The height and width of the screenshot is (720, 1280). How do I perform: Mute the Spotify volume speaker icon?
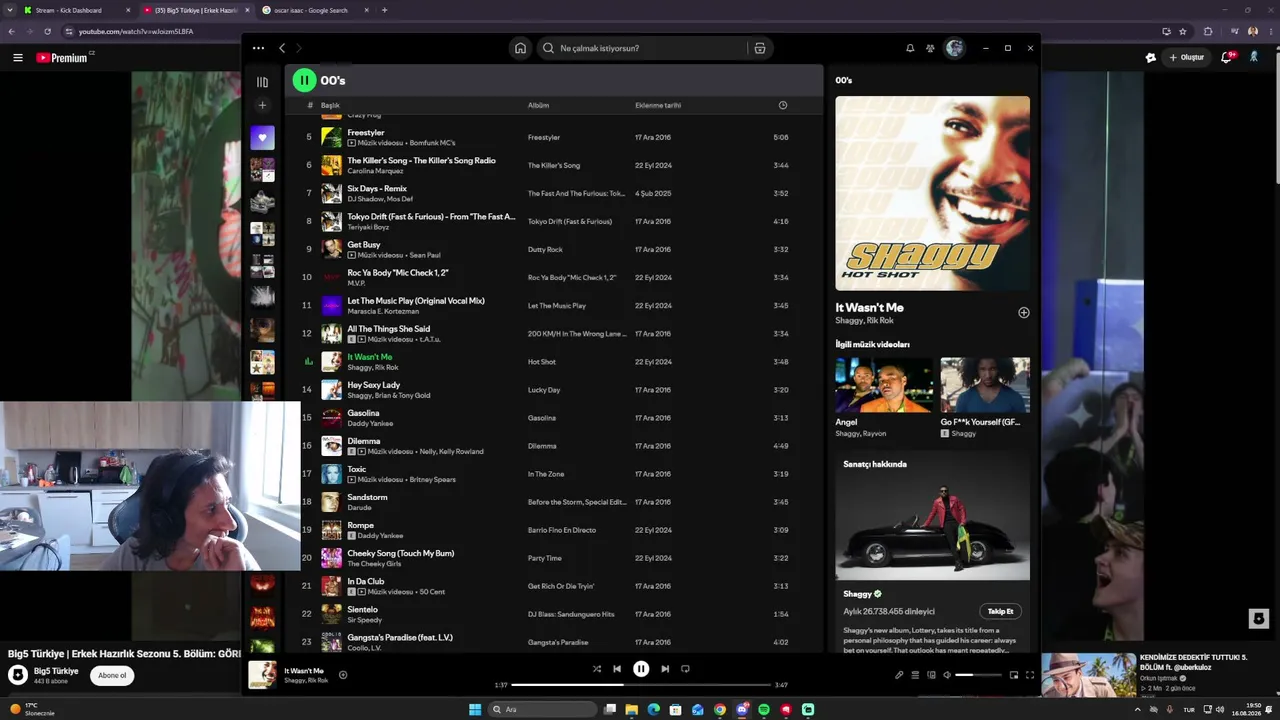click(x=947, y=675)
